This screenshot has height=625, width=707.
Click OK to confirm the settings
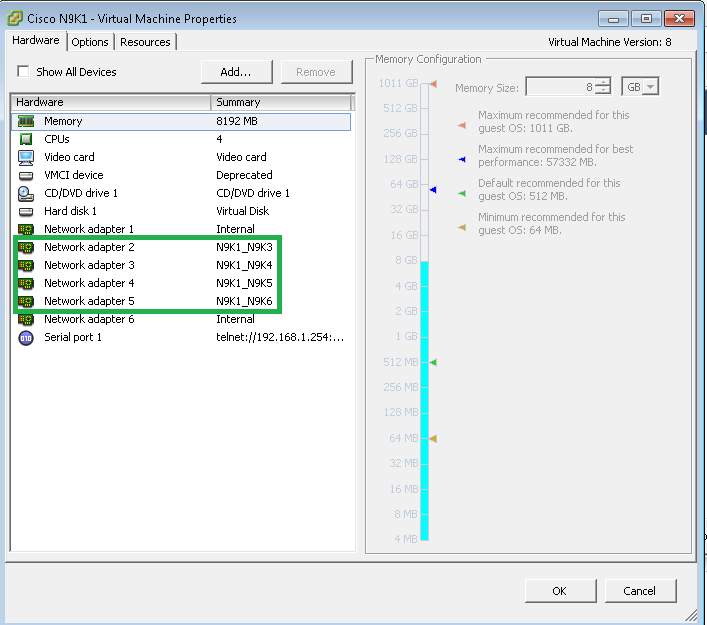pyautogui.click(x=560, y=591)
